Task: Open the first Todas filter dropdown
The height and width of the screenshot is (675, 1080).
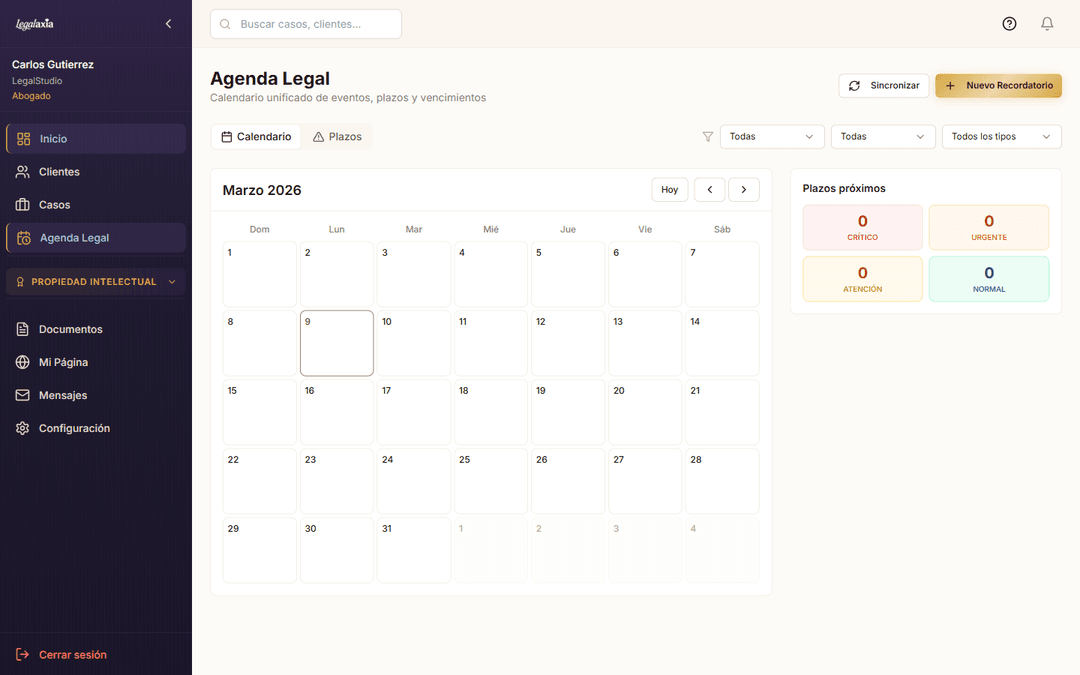Action: tap(772, 136)
